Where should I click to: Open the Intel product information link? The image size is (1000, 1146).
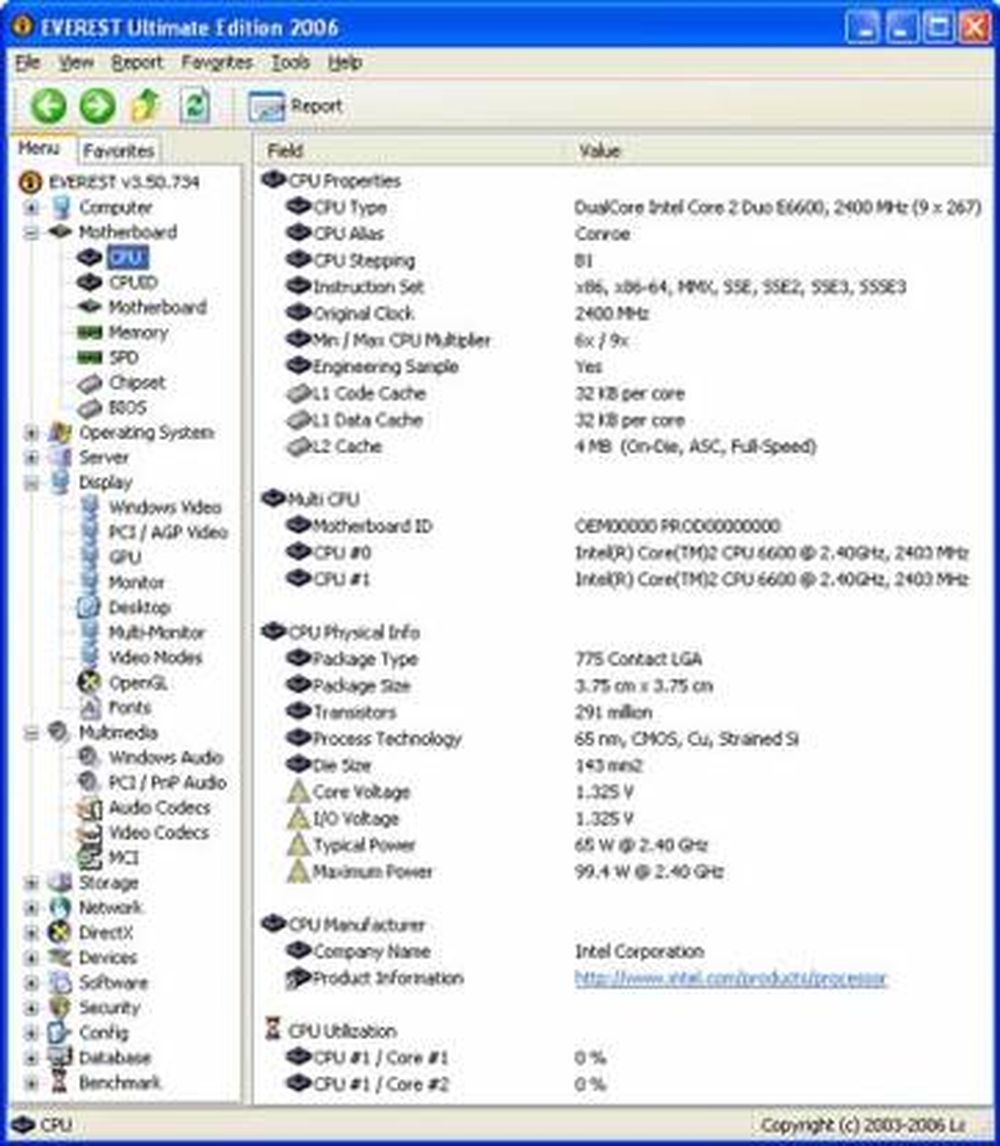click(730, 978)
